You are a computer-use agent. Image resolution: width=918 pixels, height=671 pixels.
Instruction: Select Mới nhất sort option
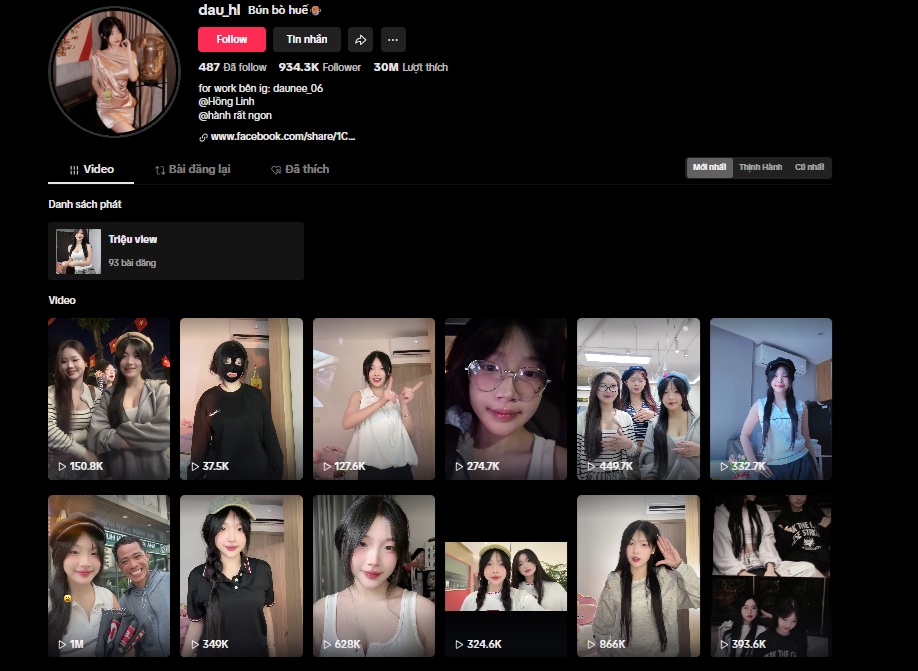pos(709,168)
